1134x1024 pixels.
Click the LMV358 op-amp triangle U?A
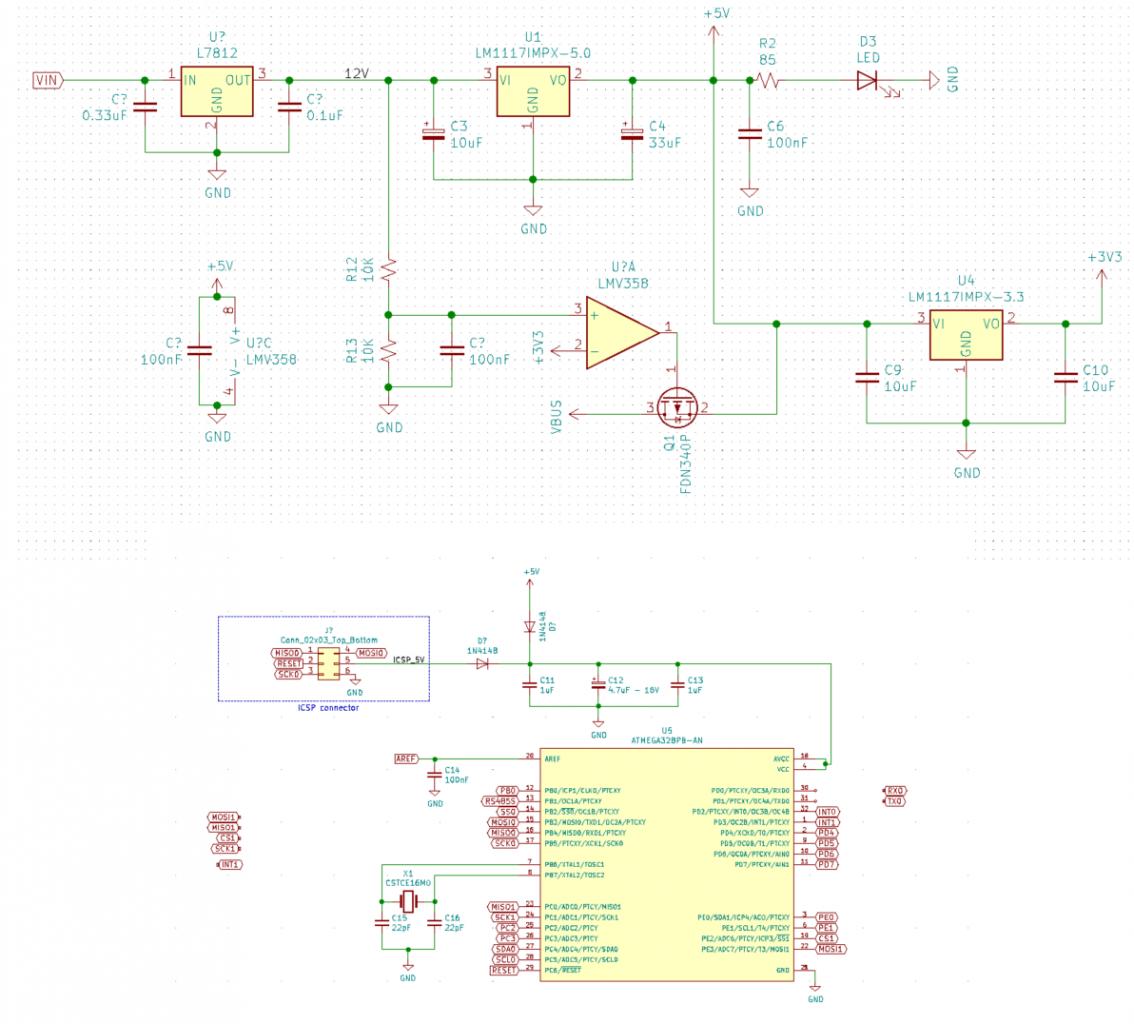coord(622,332)
